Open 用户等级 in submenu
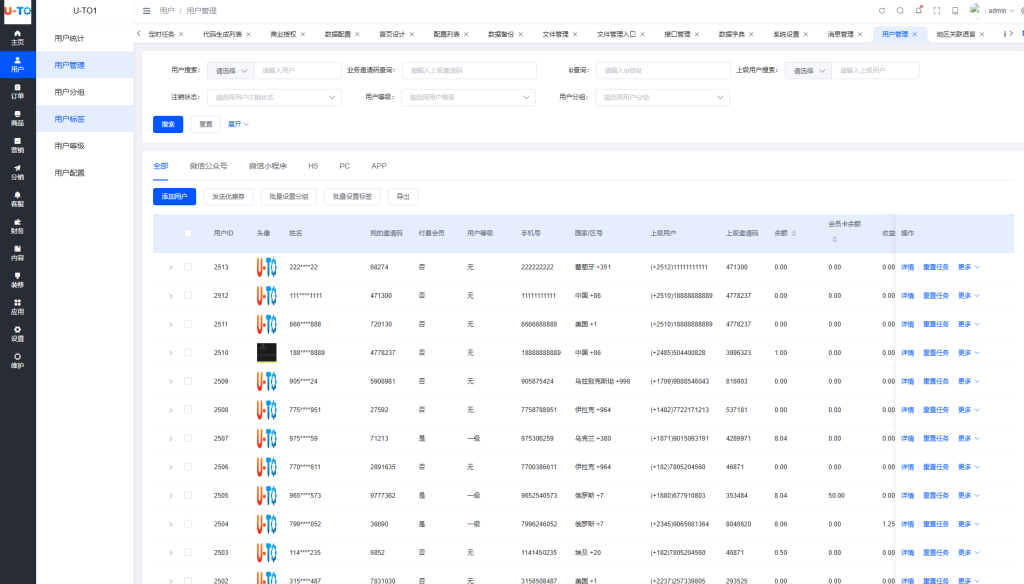Viewport: 1024px width, 584px height. (85, 146)
